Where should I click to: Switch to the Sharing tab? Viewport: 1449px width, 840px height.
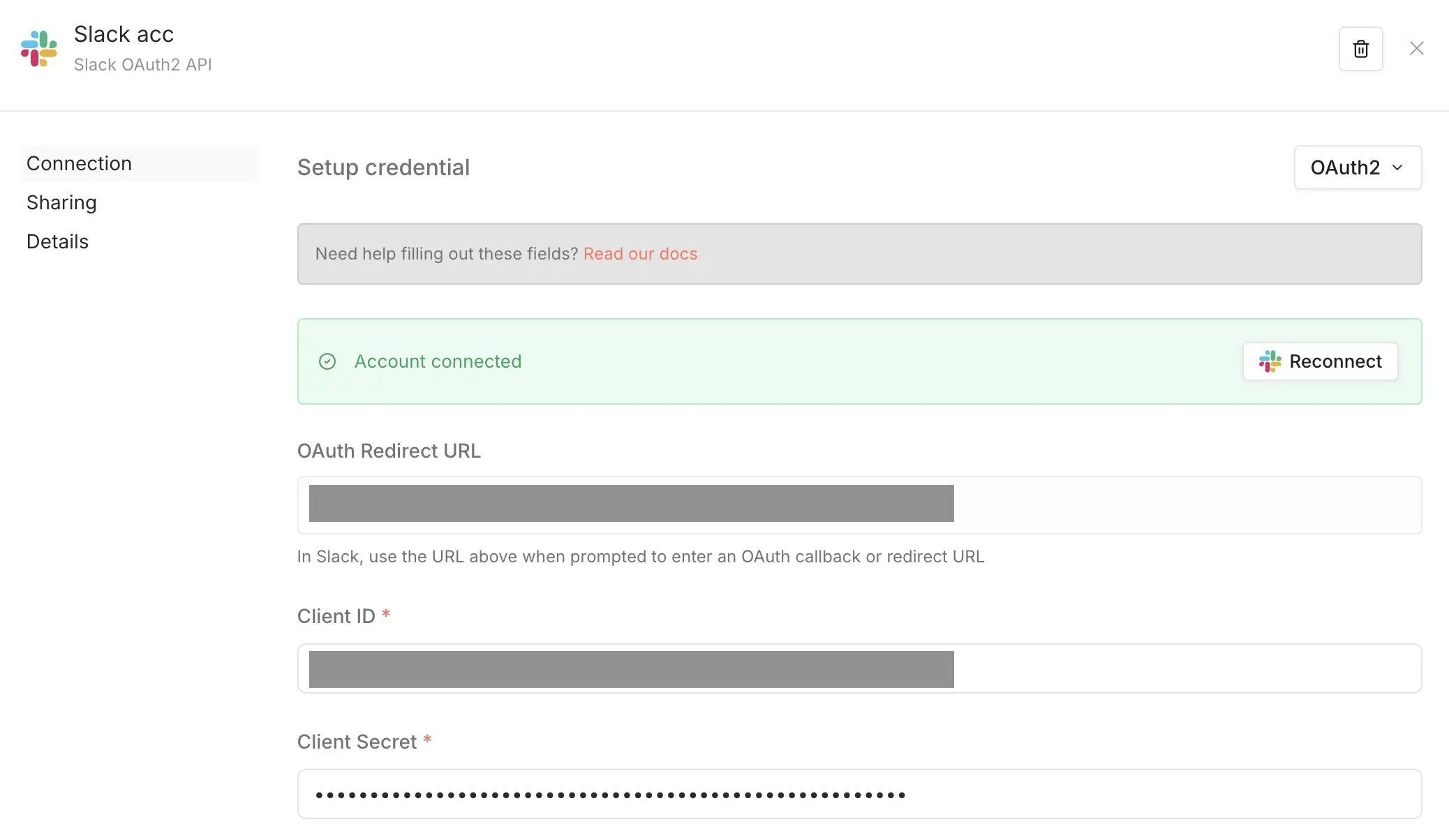[61, 202]
